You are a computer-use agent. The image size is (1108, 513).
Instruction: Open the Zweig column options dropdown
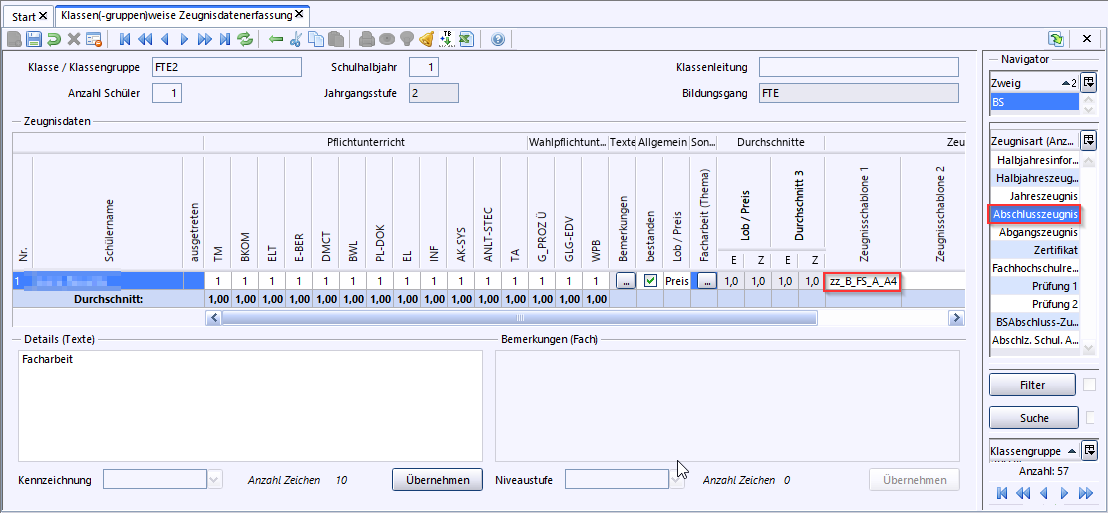1090,83
